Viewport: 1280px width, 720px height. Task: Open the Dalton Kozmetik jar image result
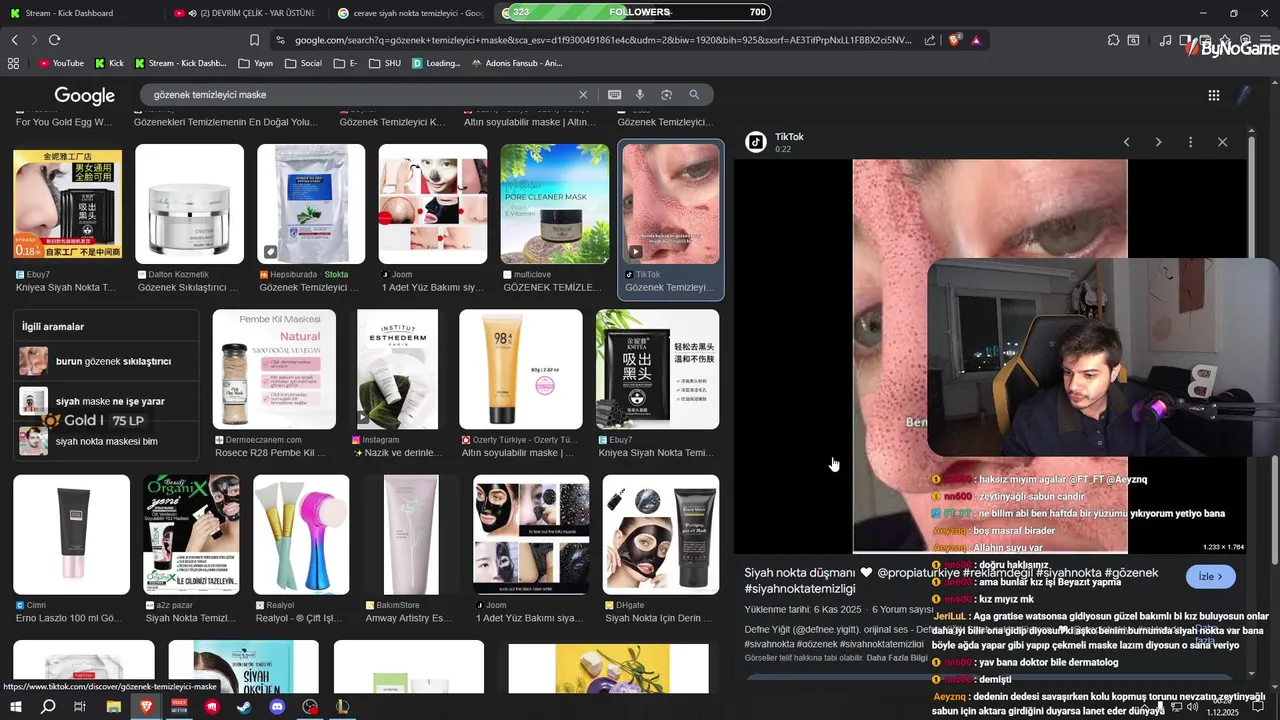(189, 204)
